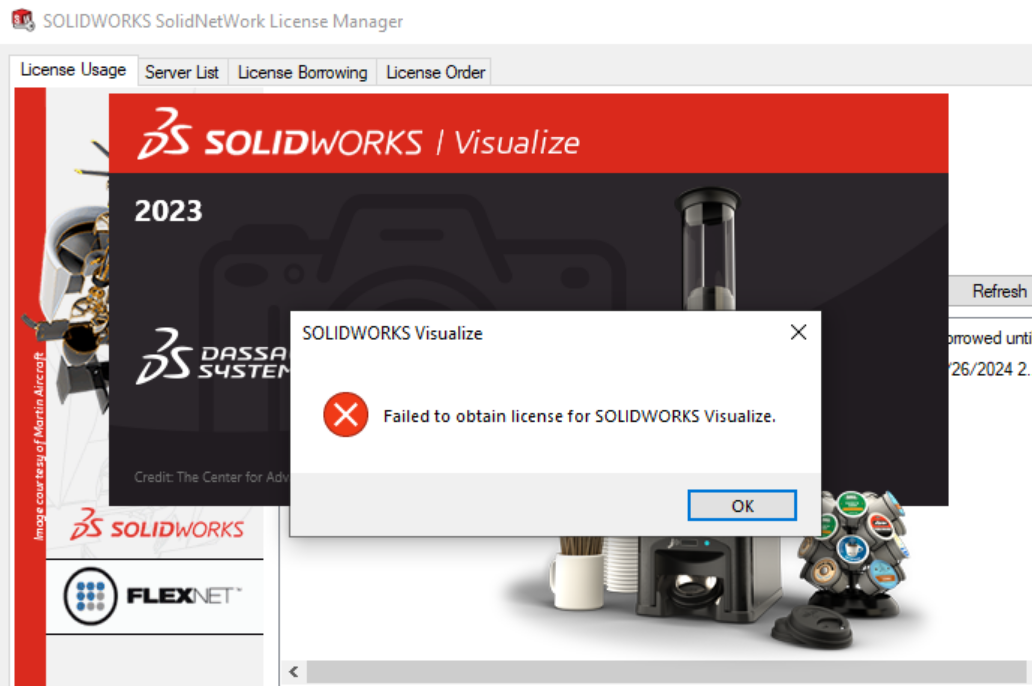Click the error message 'Failed to obtain license'
Screen dimensions: 1032x686
point(579,416)
